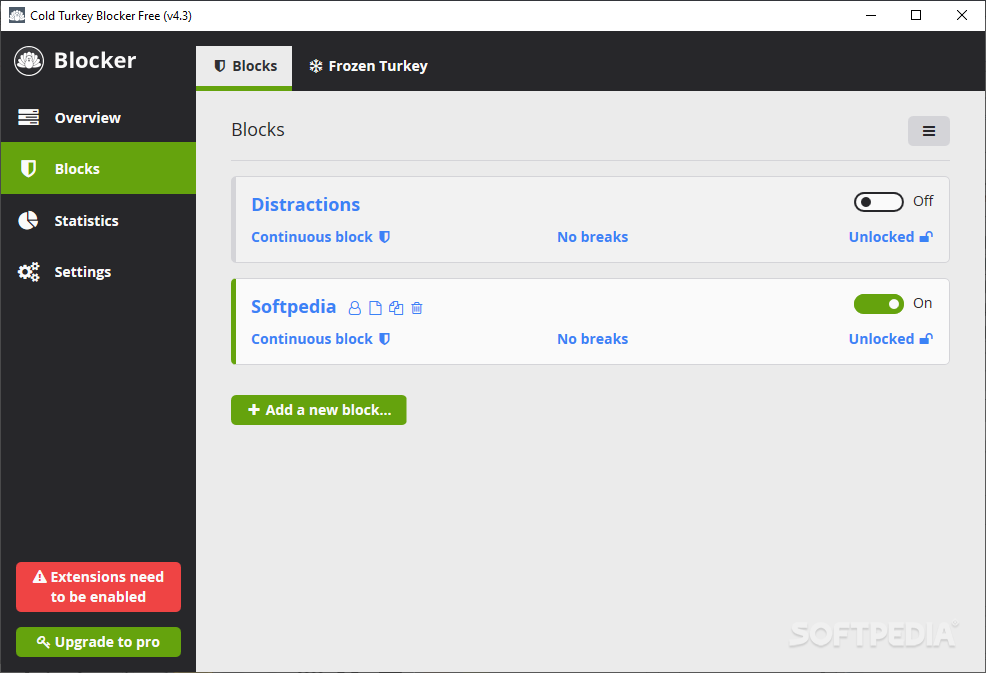Open the Softpedia block title
Viewport: 986px width, 673px height.
pyautogui.click(x=294, y=306)
